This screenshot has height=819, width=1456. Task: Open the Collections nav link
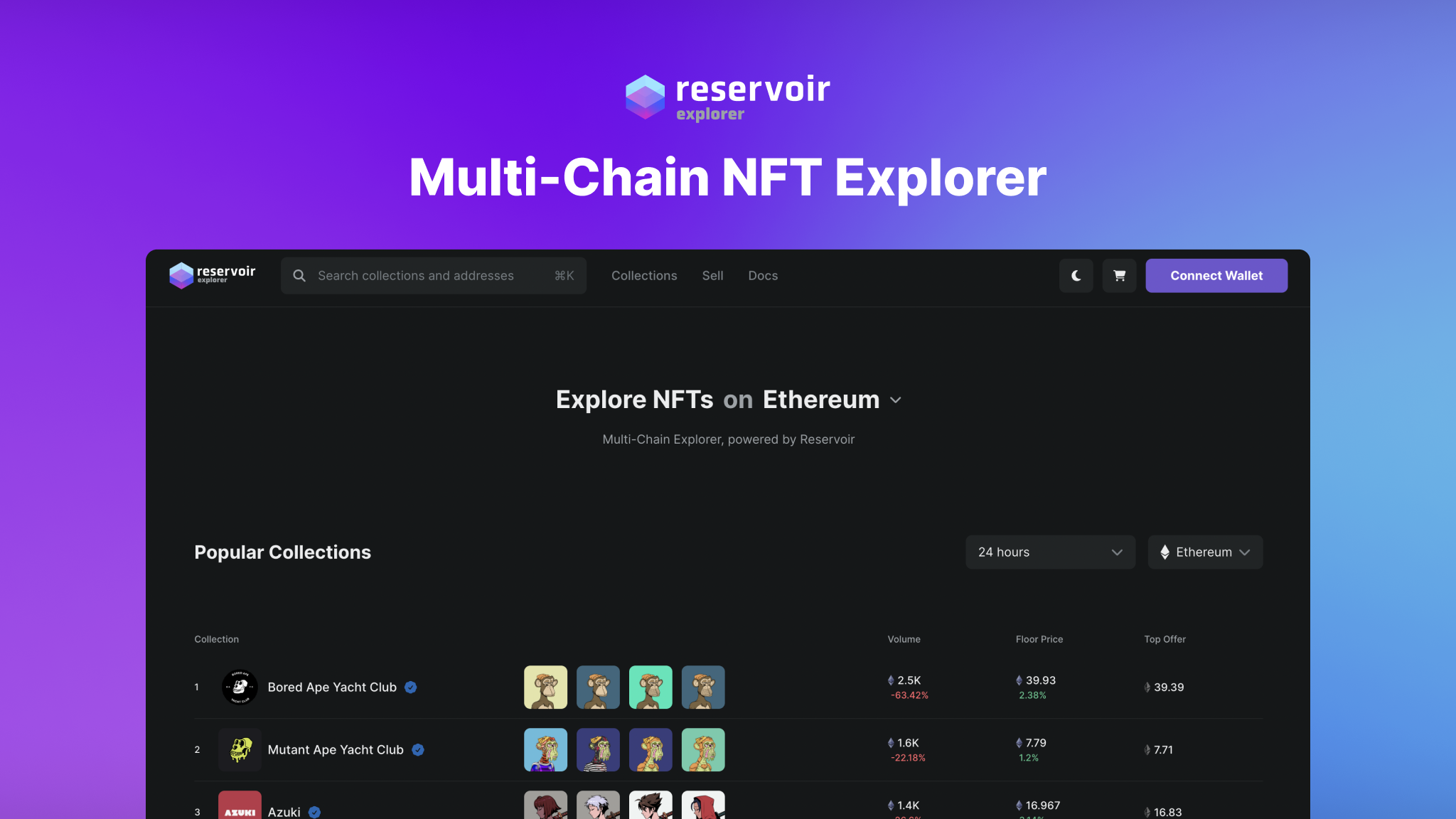(x=644, y=276)
